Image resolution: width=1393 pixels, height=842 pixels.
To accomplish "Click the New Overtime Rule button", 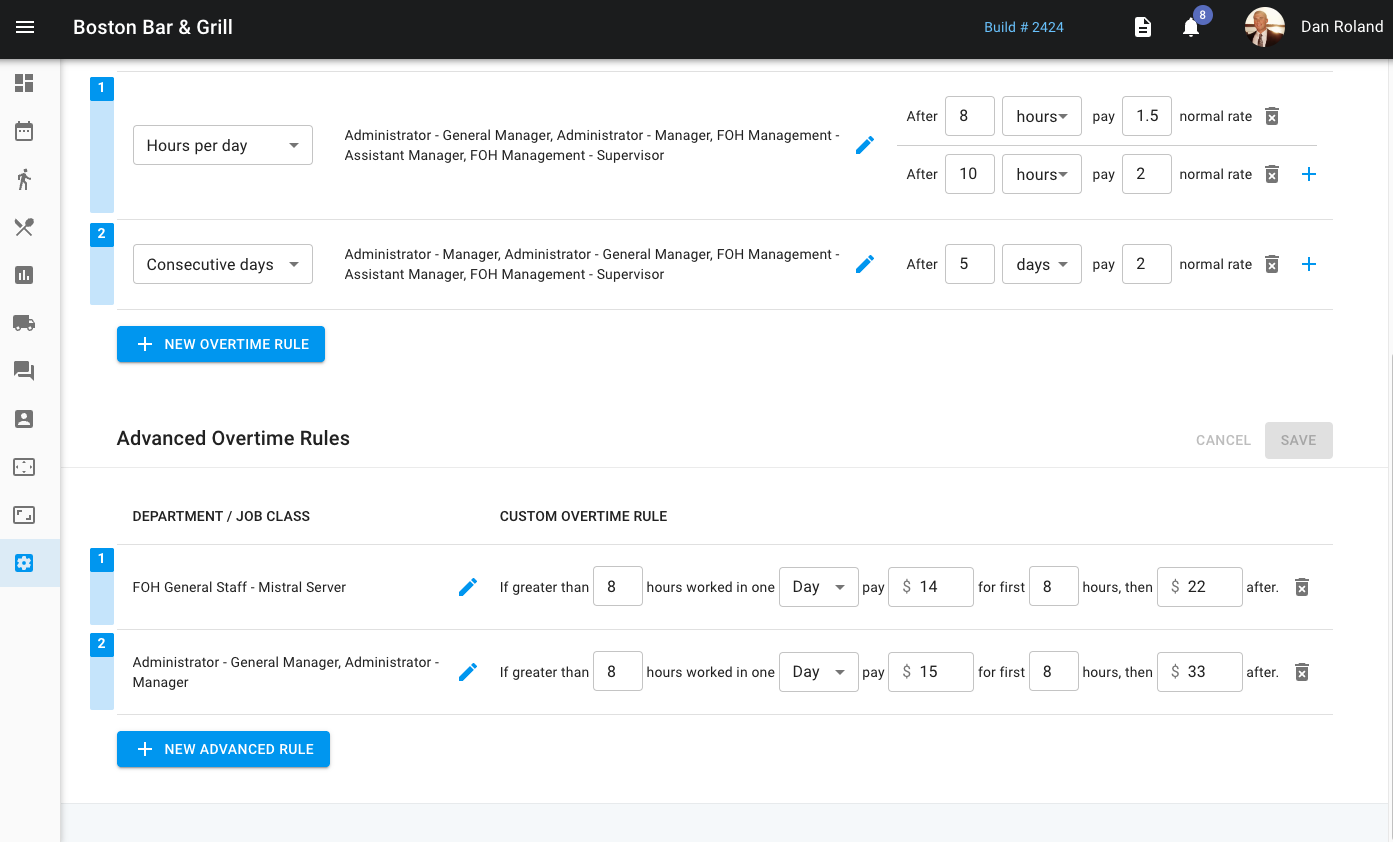I will coord(221,344).
